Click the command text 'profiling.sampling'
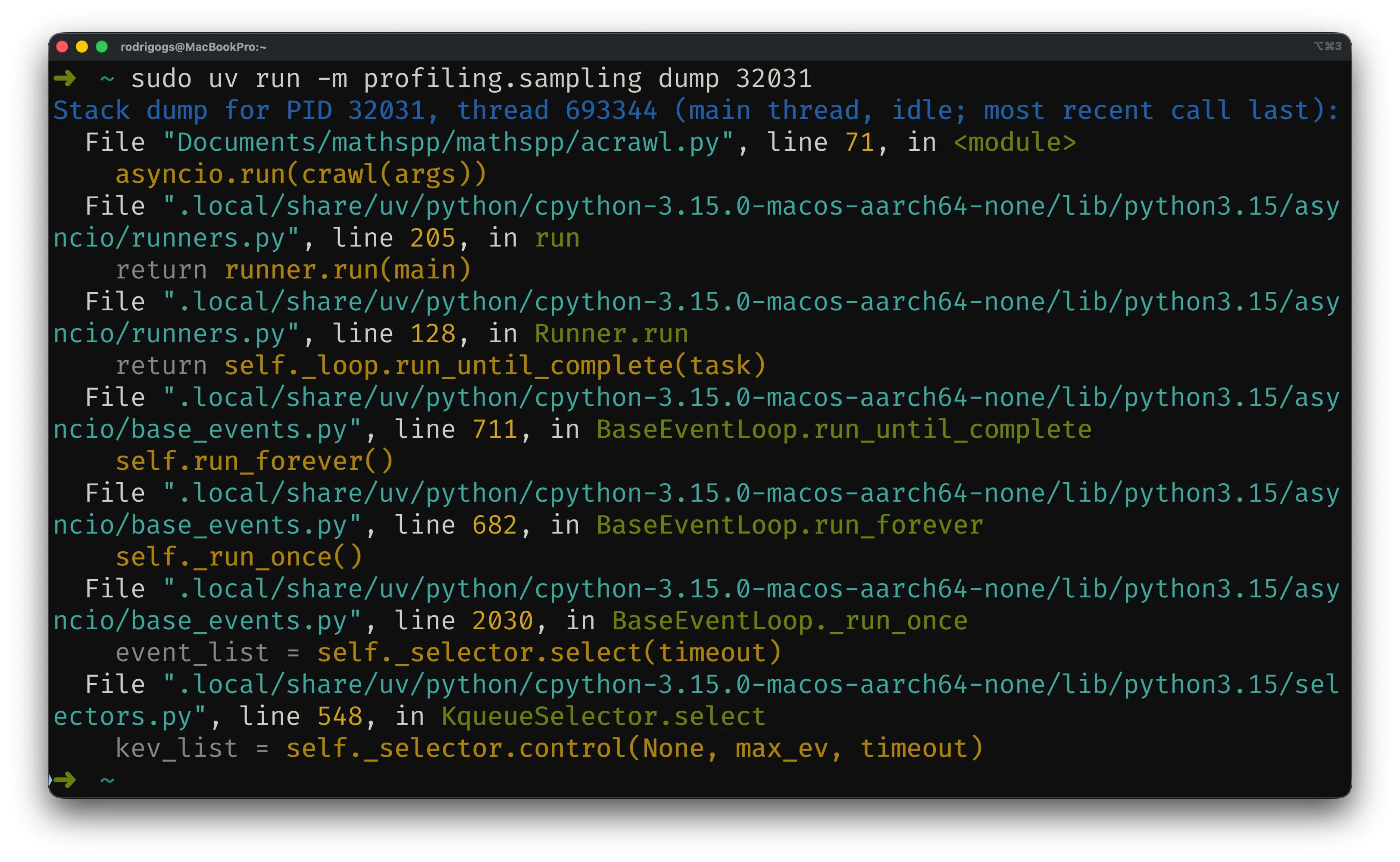Viewport: 1400px width, 862px height. 503,79
